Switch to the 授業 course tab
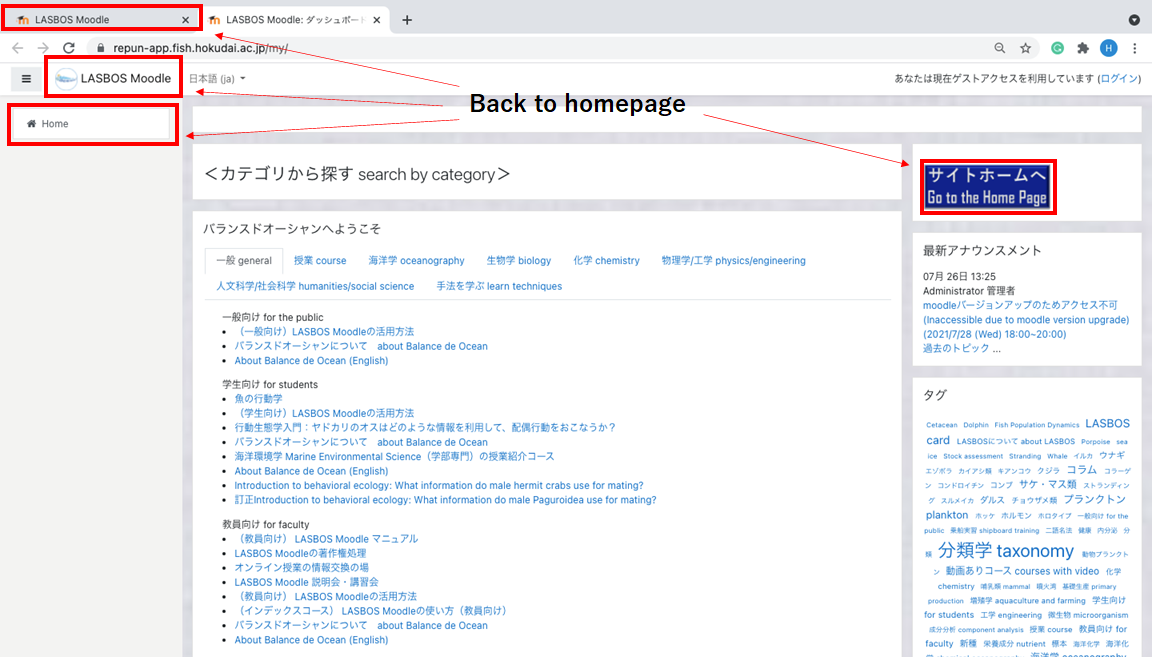Viewport: 1152px width, 657px height. (320, 261)
